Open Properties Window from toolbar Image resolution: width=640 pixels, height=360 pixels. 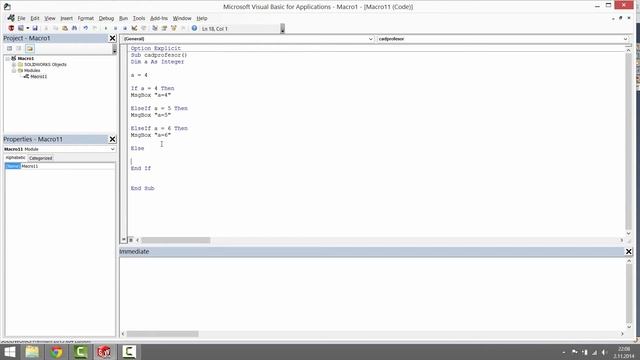[164, 28]
